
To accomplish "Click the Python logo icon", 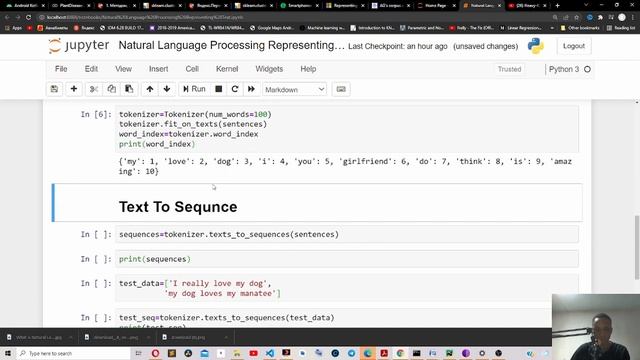I will pos(536,46).
